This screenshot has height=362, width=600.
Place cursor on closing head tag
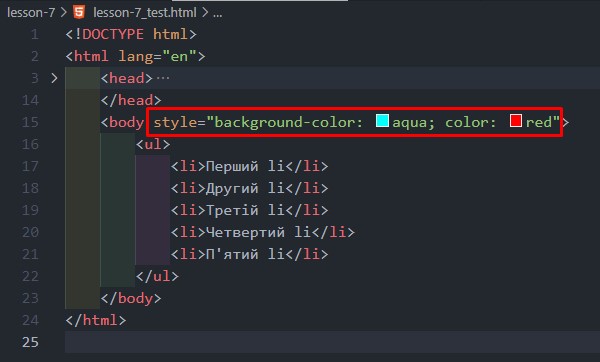(131, 100)
